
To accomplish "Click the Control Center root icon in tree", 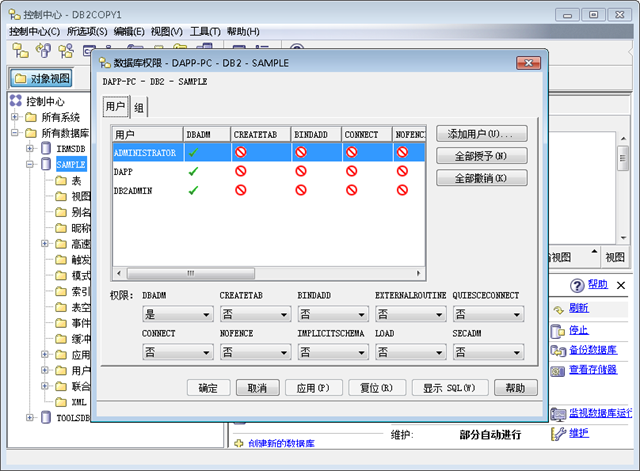I will coord(16,101).
